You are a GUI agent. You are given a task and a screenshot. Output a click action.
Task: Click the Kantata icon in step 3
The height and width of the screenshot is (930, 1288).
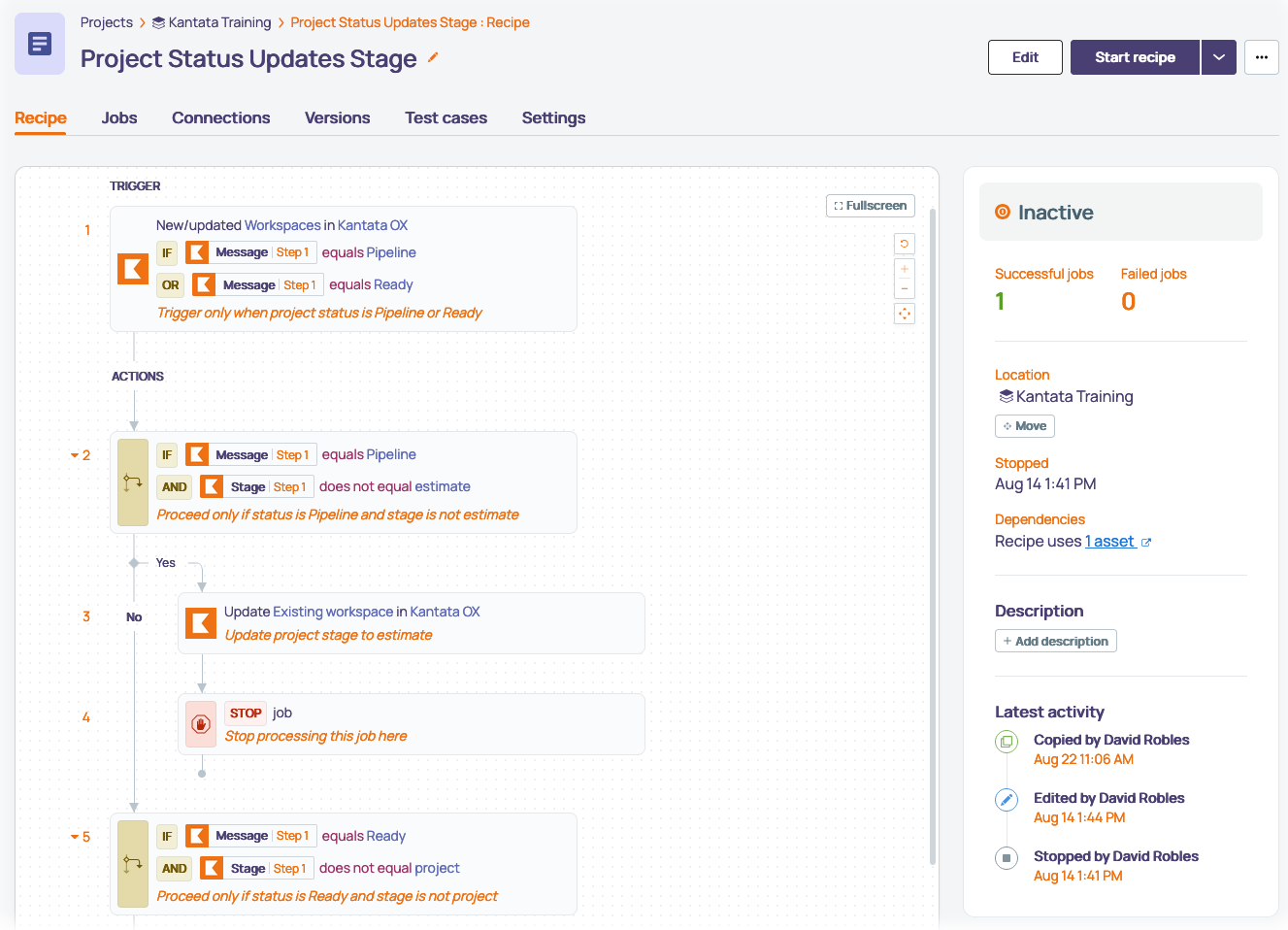(x=201, y=623)
